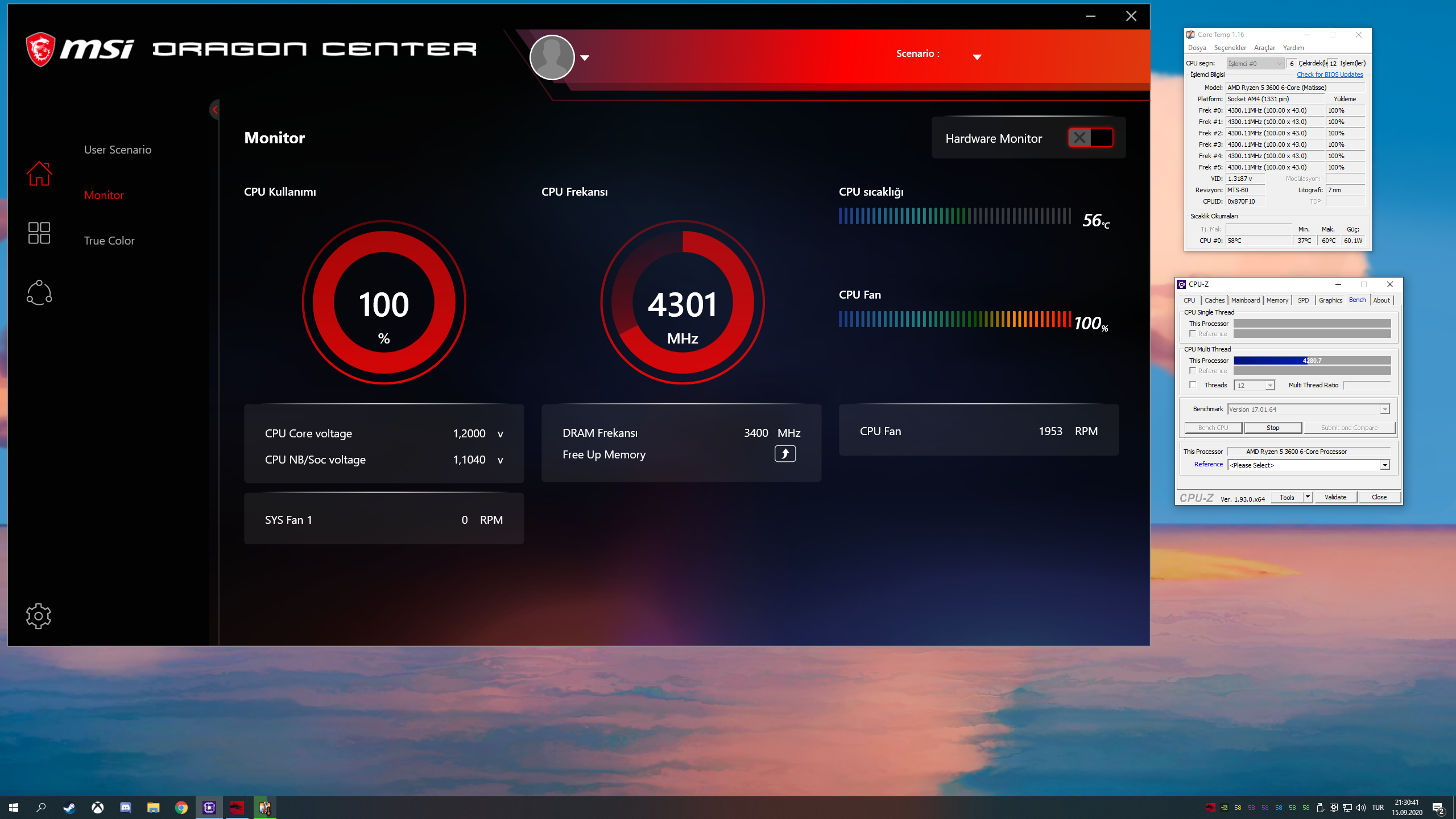The height and width of the screenshot is (819, 1456).
Task: Switch to Core Temp taskbar icon
Action: point(265,808)
